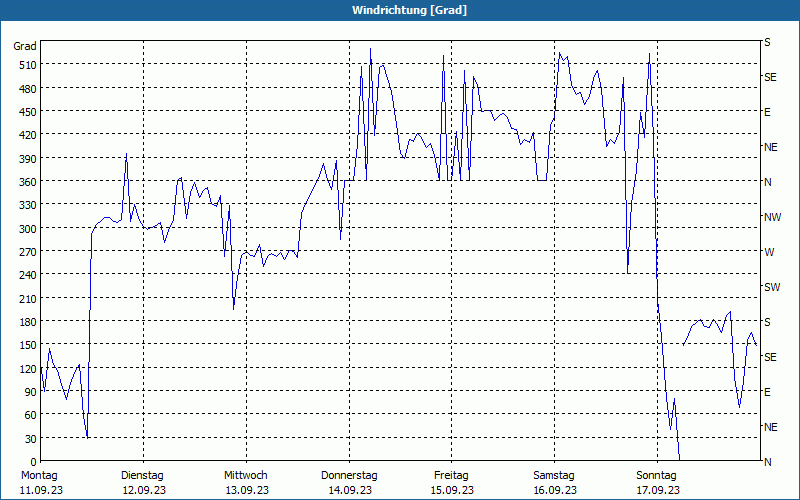Click the W compass label on right axis

[769, 252]
